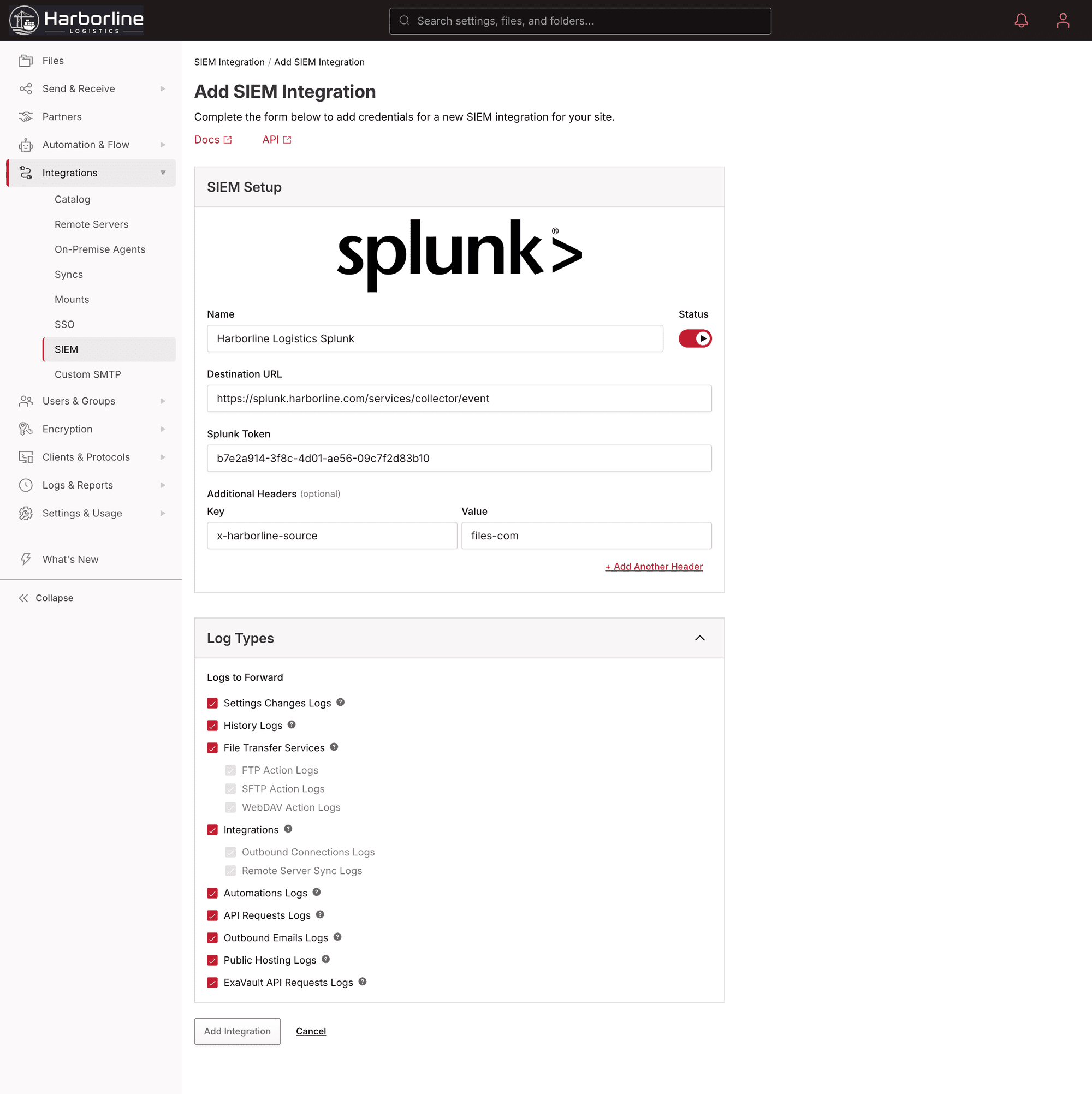Image resolution: width=1092 pixels, height=1094 pixels.
Task: Uncheck Outbound Emails Logs checkbox
Action: coord(212,938)
